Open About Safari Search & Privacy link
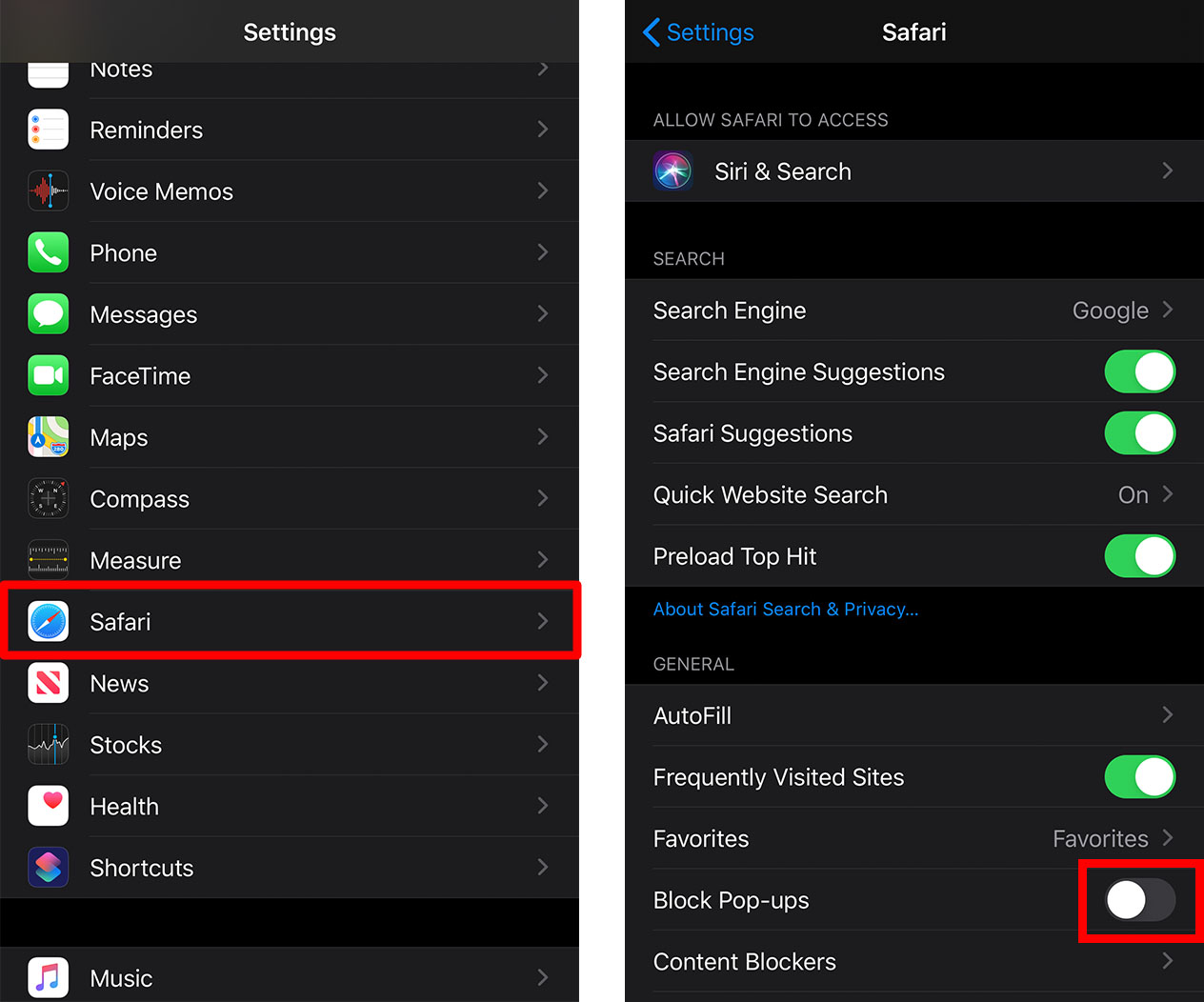 click(x=786, y=610)
